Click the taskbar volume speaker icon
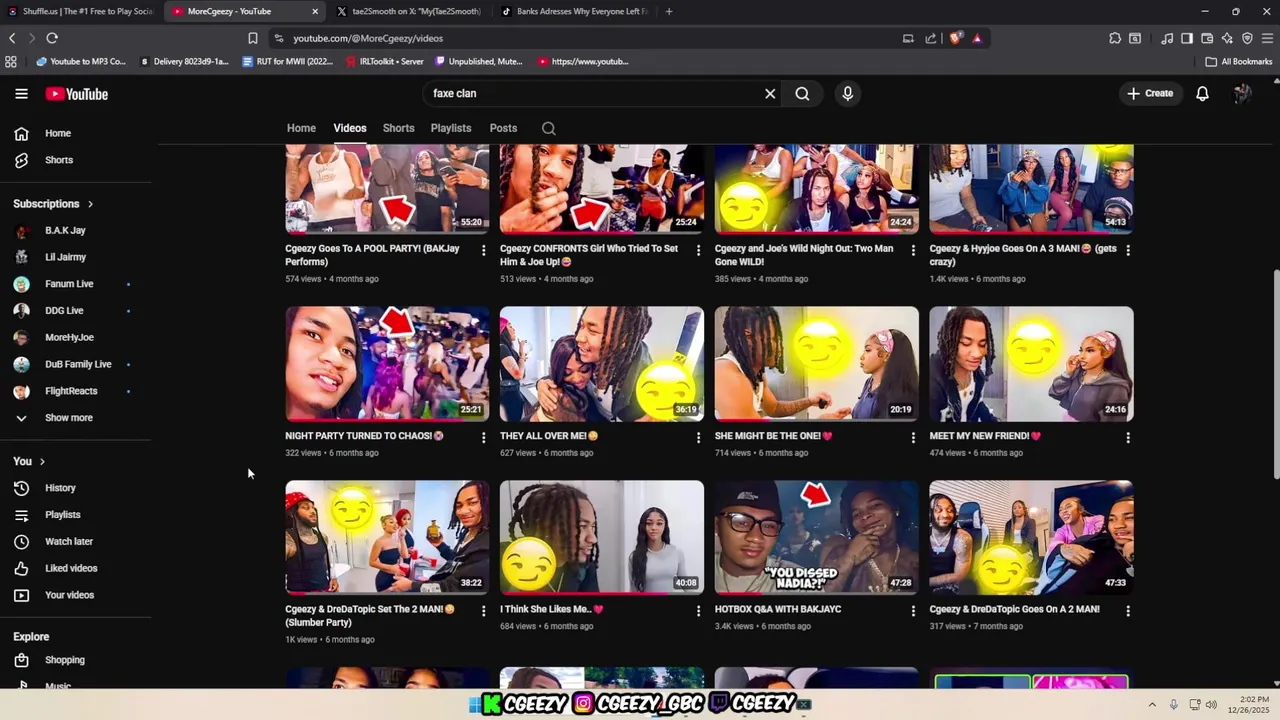The width and height of the screenshot is (1280, 720). (x=1211, y=704)
